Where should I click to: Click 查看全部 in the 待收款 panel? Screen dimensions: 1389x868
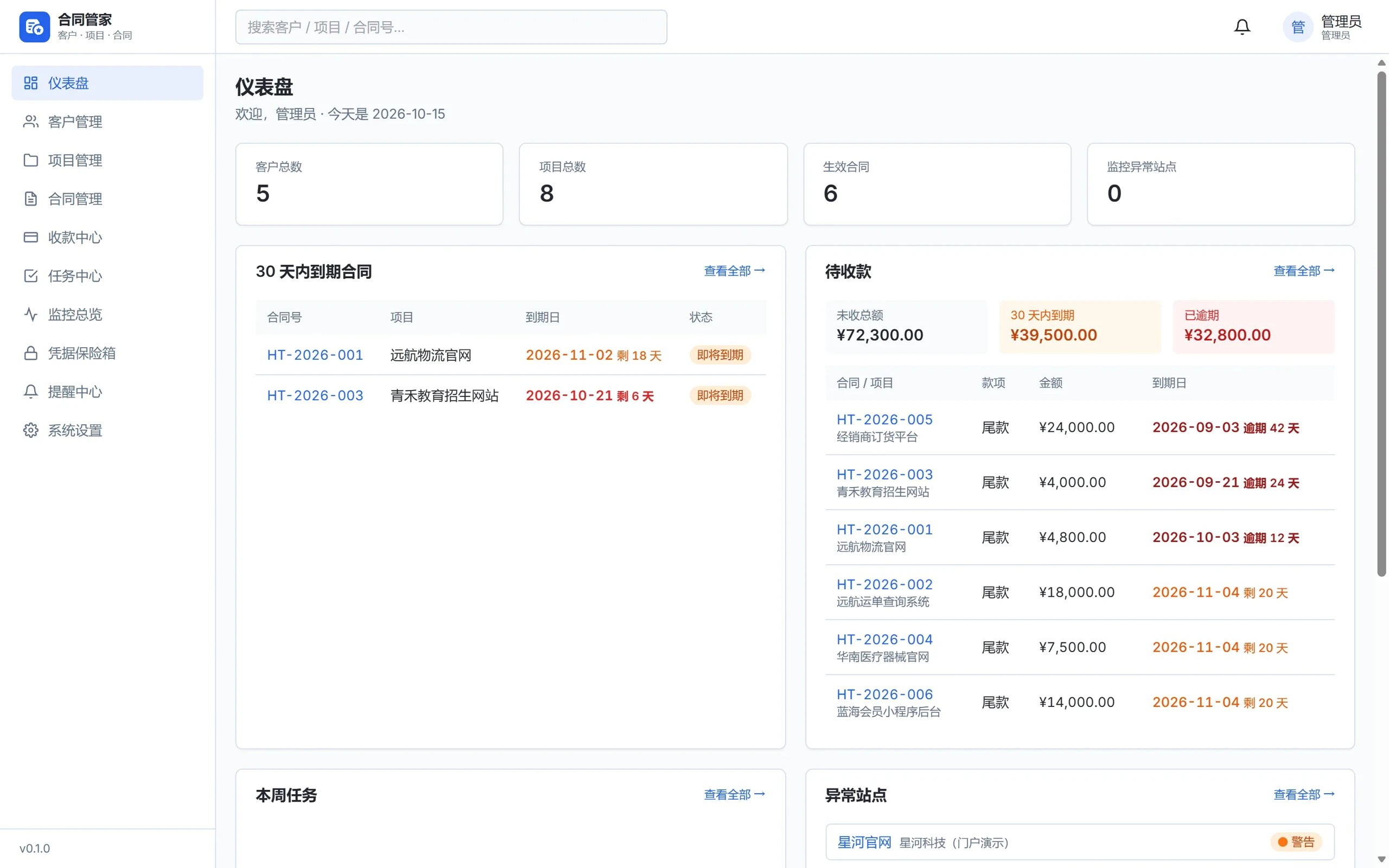pyautogui.click(x=1304, y=271)
